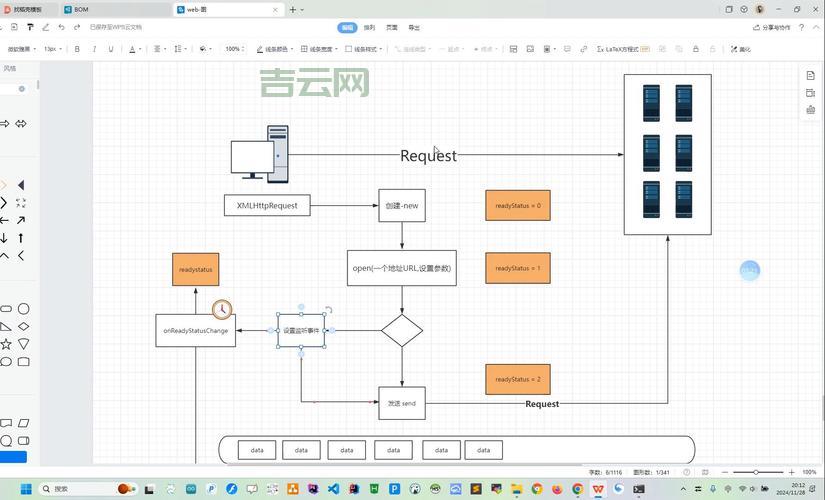Toggle underline text formatting
The width and height of the screenshot is (825, 500).
tap(112, 48)
